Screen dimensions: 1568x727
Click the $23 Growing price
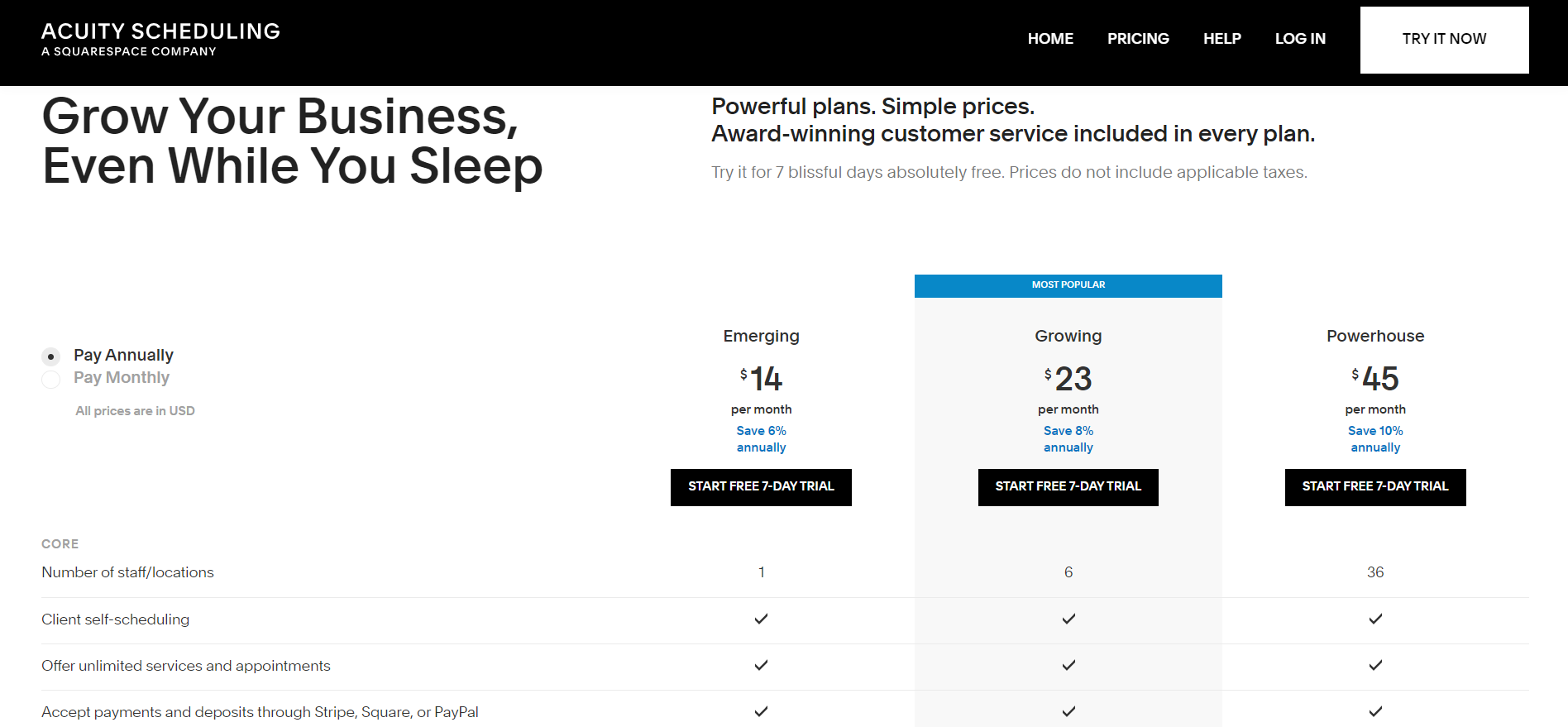(1068, 379)
